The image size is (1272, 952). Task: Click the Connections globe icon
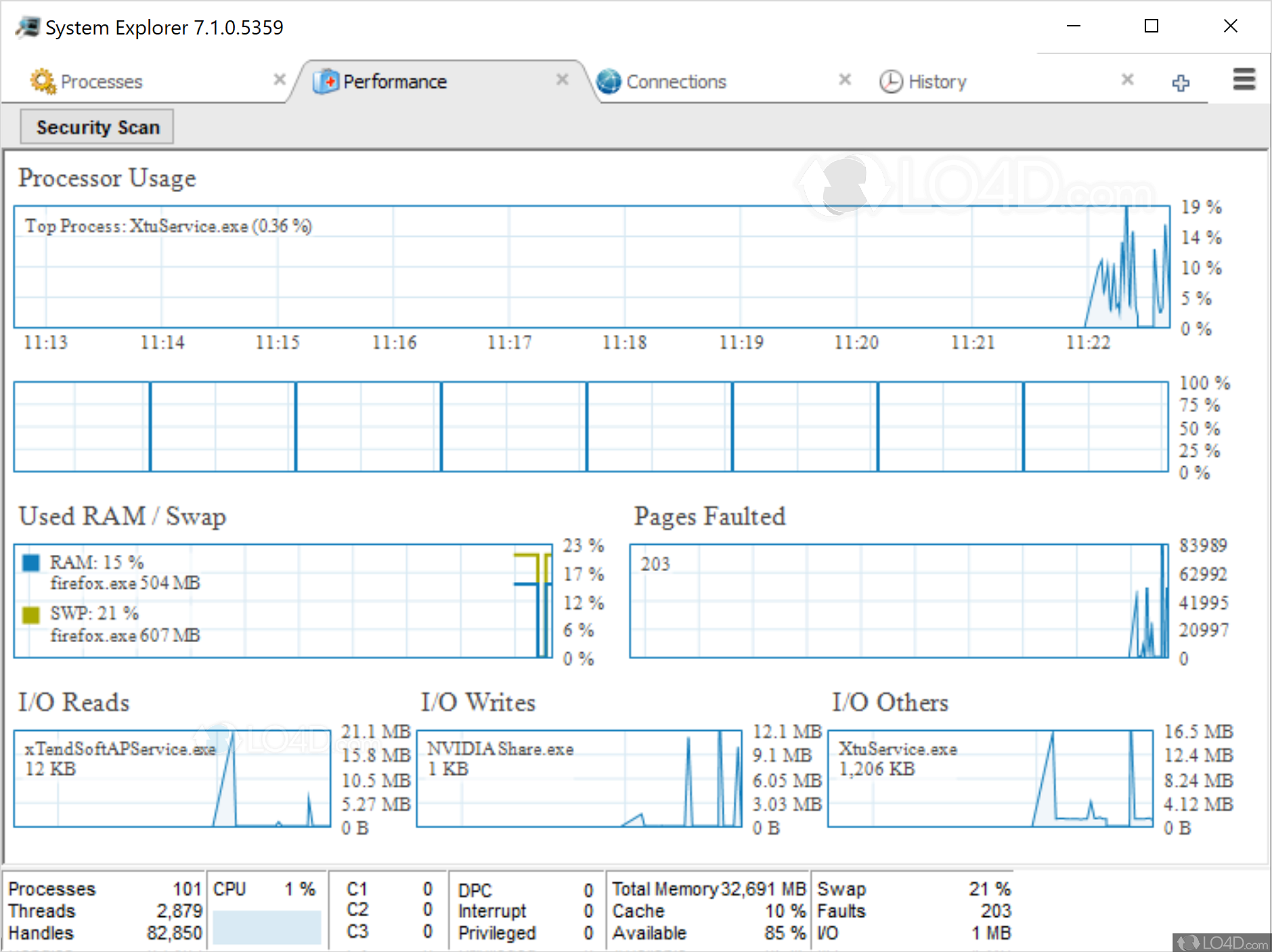click(609, 81)
